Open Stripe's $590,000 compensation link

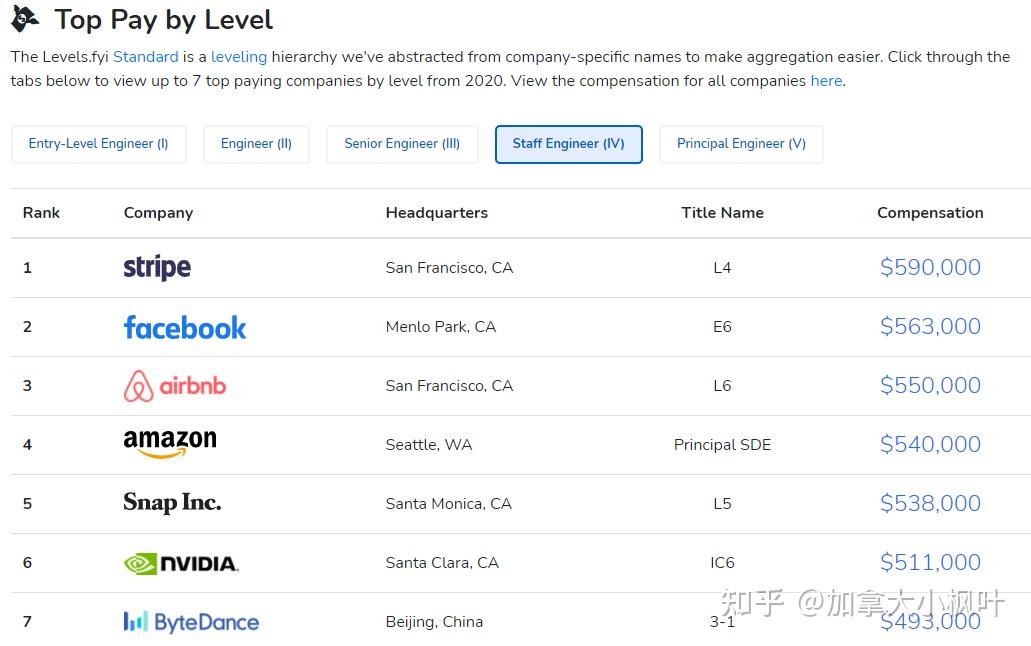pos(930,267)
